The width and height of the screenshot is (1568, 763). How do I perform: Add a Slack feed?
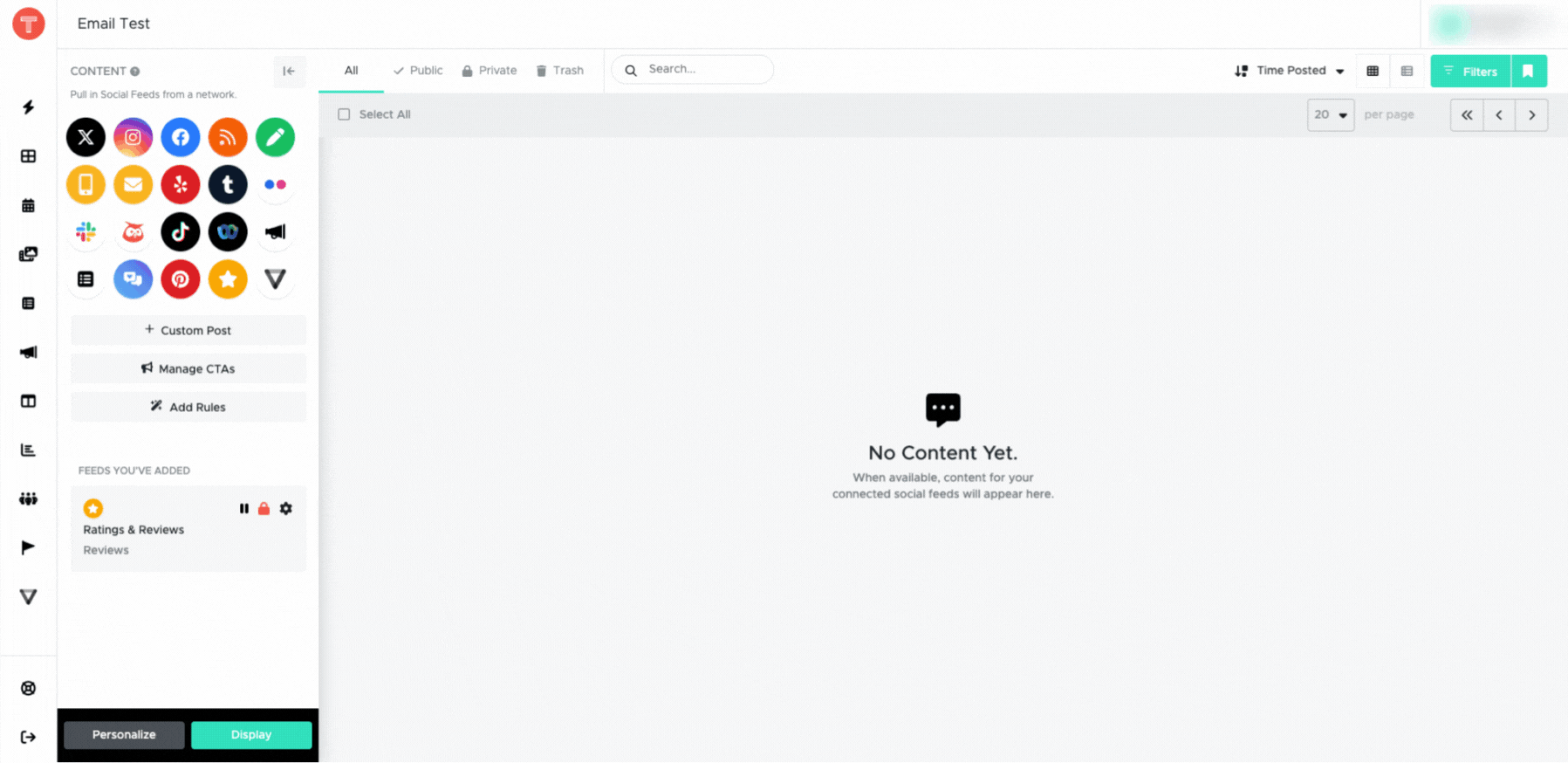[86, 231]
